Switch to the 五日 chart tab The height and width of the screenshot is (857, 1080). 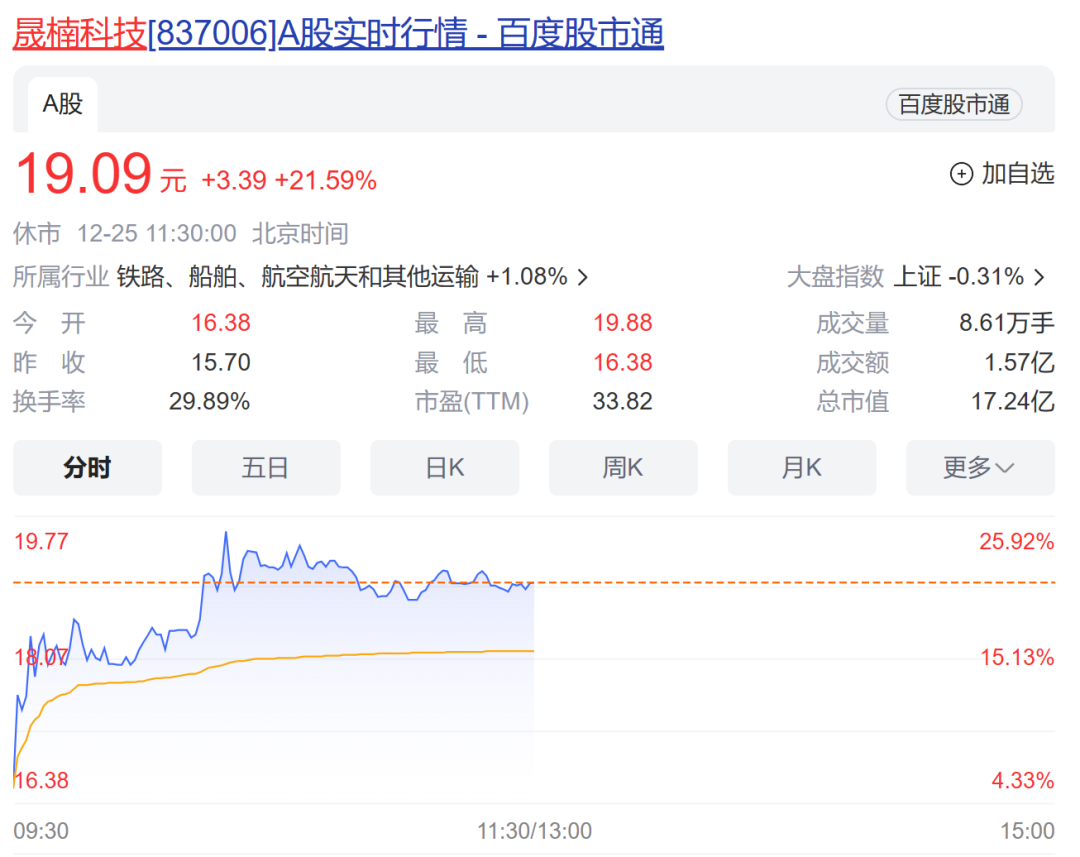266,468
